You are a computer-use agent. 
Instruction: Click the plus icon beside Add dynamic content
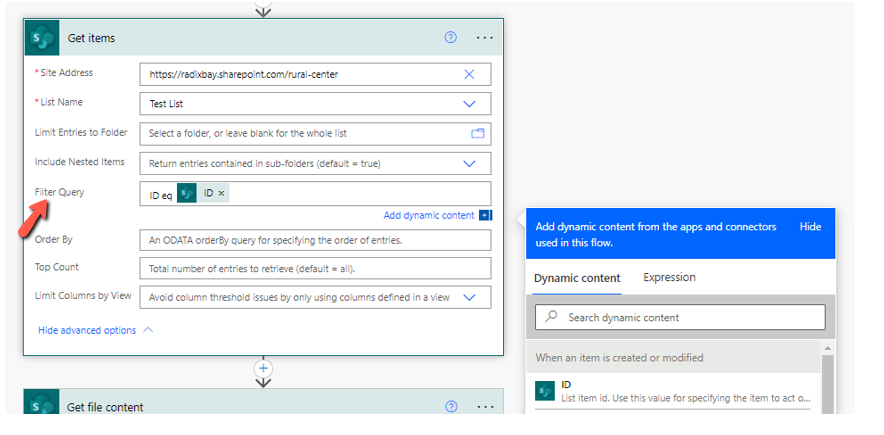[x=485, y=215]
